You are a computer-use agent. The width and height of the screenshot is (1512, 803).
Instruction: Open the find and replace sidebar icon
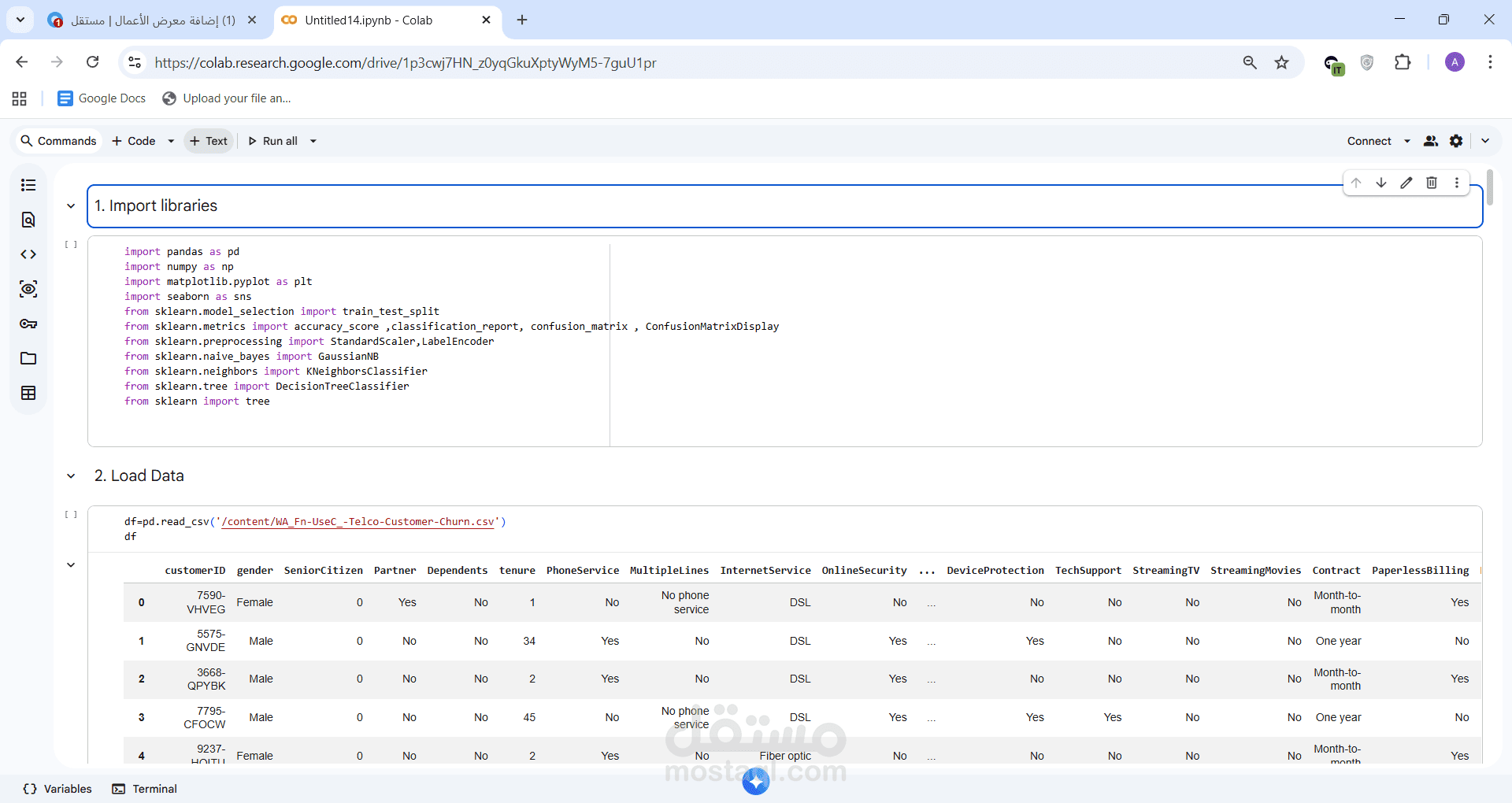pyautogui.click(x=28, y=220)
